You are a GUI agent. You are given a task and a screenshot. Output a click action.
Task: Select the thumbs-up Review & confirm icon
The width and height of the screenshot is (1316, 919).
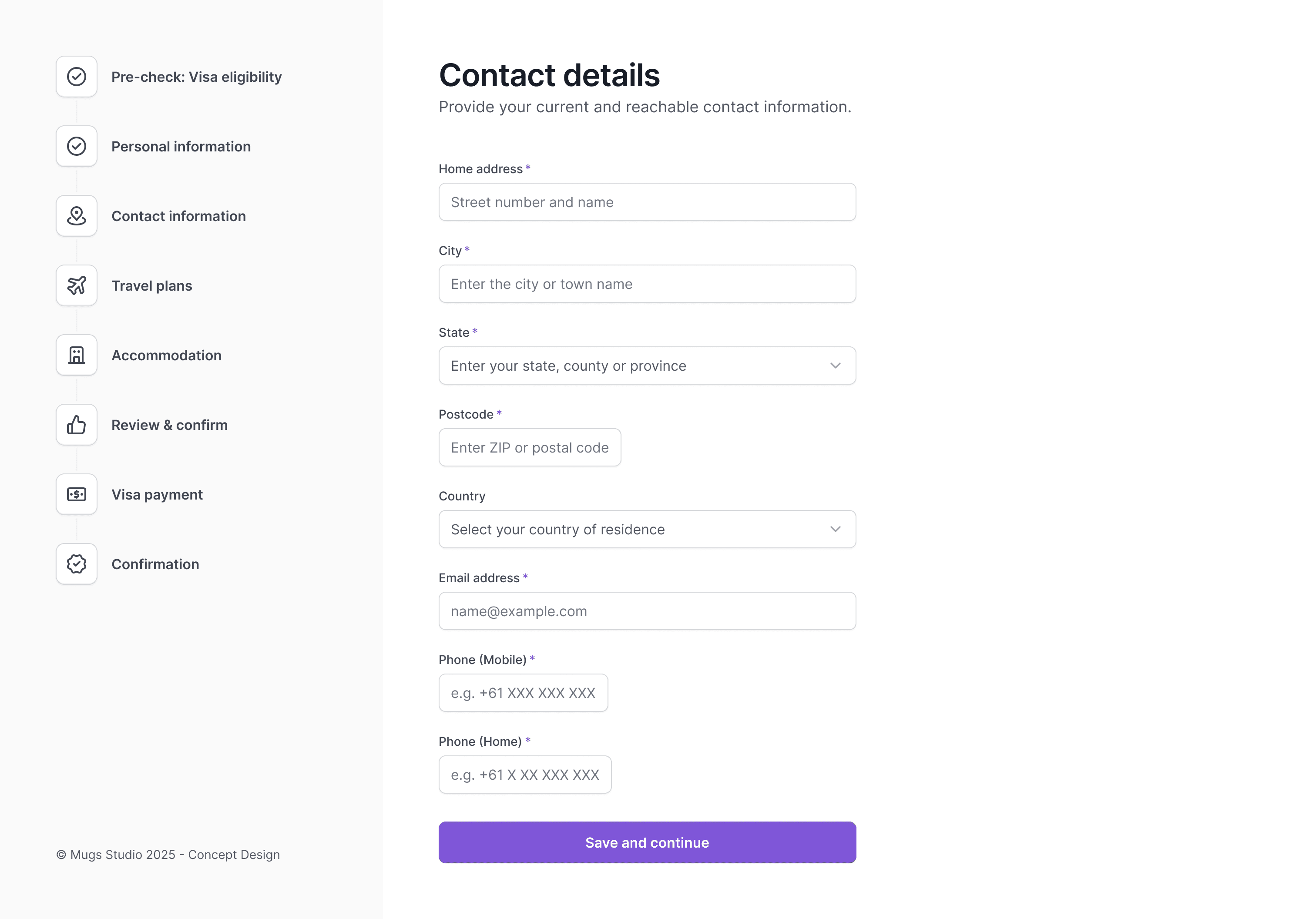coord(76,425)
